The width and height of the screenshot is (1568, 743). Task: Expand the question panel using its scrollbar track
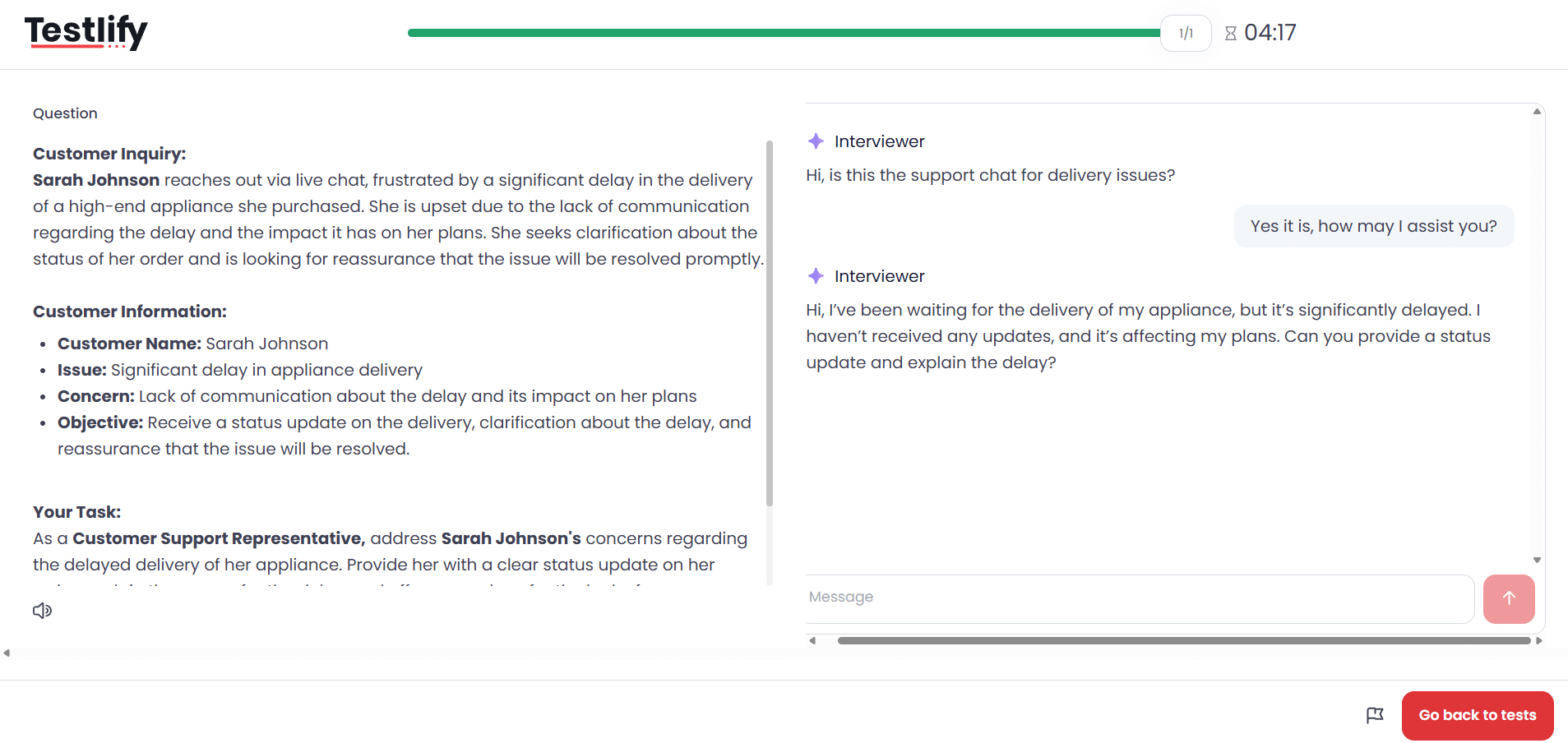(x=770, y=329)
